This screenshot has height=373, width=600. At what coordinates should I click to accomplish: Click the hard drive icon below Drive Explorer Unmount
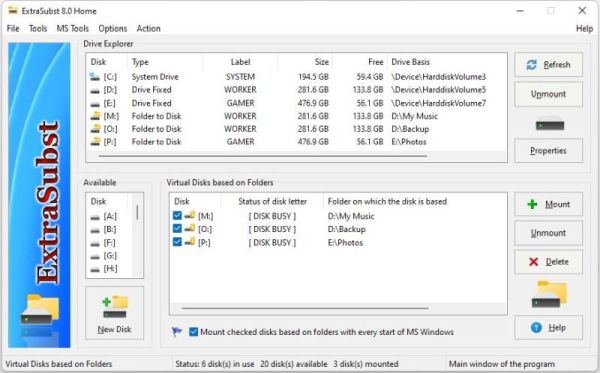[x=549, y=124]
